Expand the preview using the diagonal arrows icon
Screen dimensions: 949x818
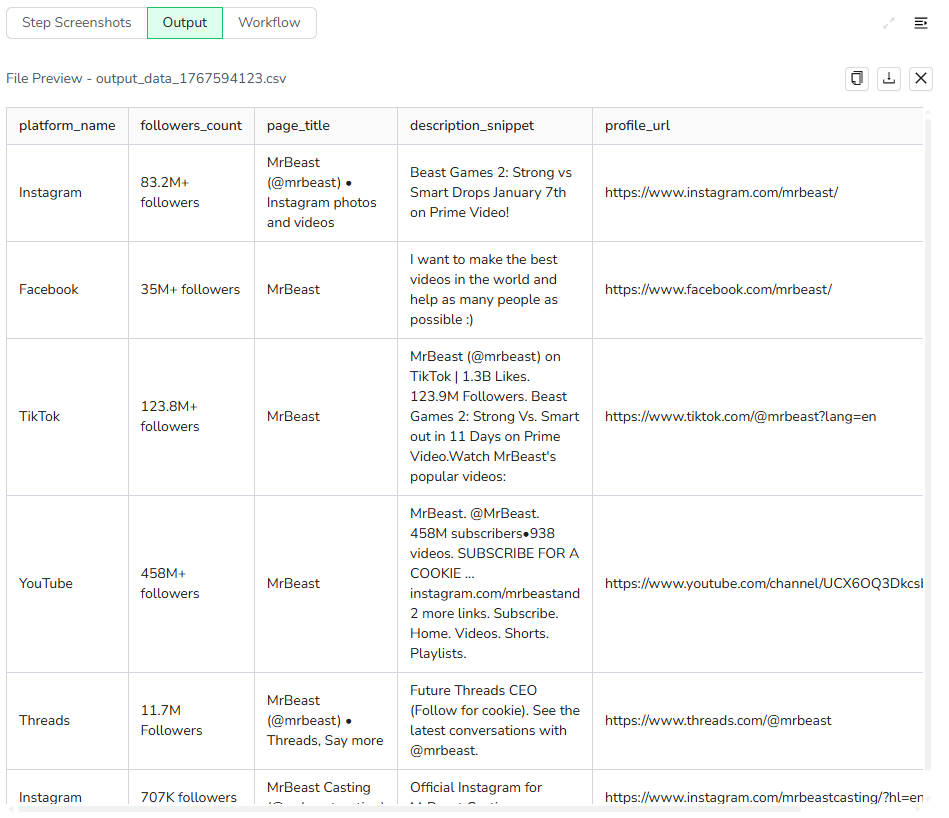(889, 22)
